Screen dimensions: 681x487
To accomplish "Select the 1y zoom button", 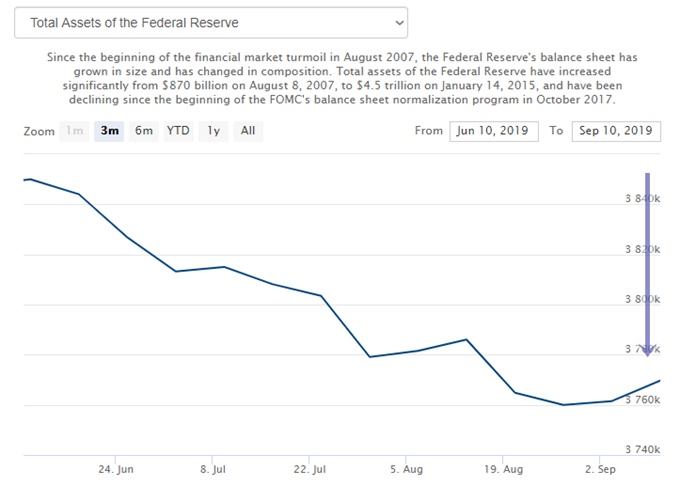I will click(x=213, y=131).
